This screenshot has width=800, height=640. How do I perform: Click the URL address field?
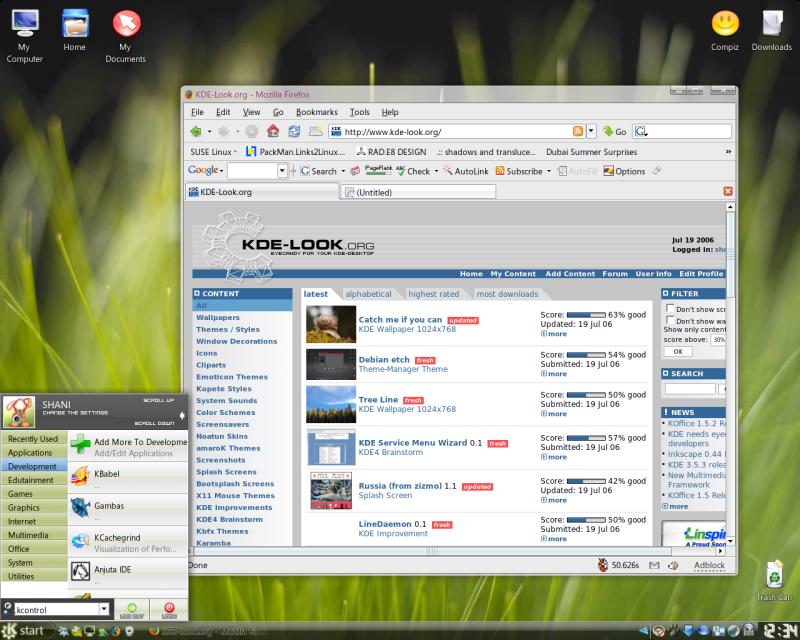[456, 132]
